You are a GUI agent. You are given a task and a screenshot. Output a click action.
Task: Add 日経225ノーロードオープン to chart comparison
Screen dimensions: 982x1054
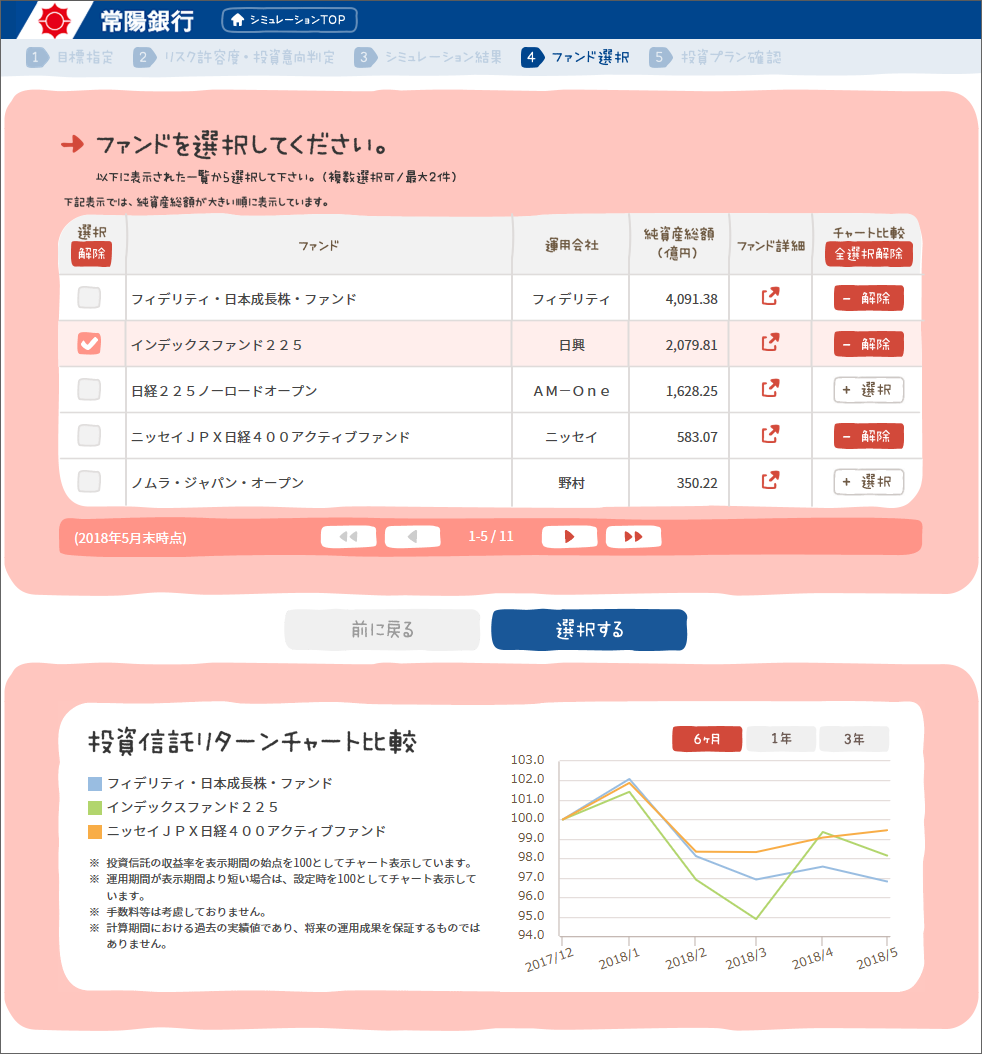coord(868,390)
